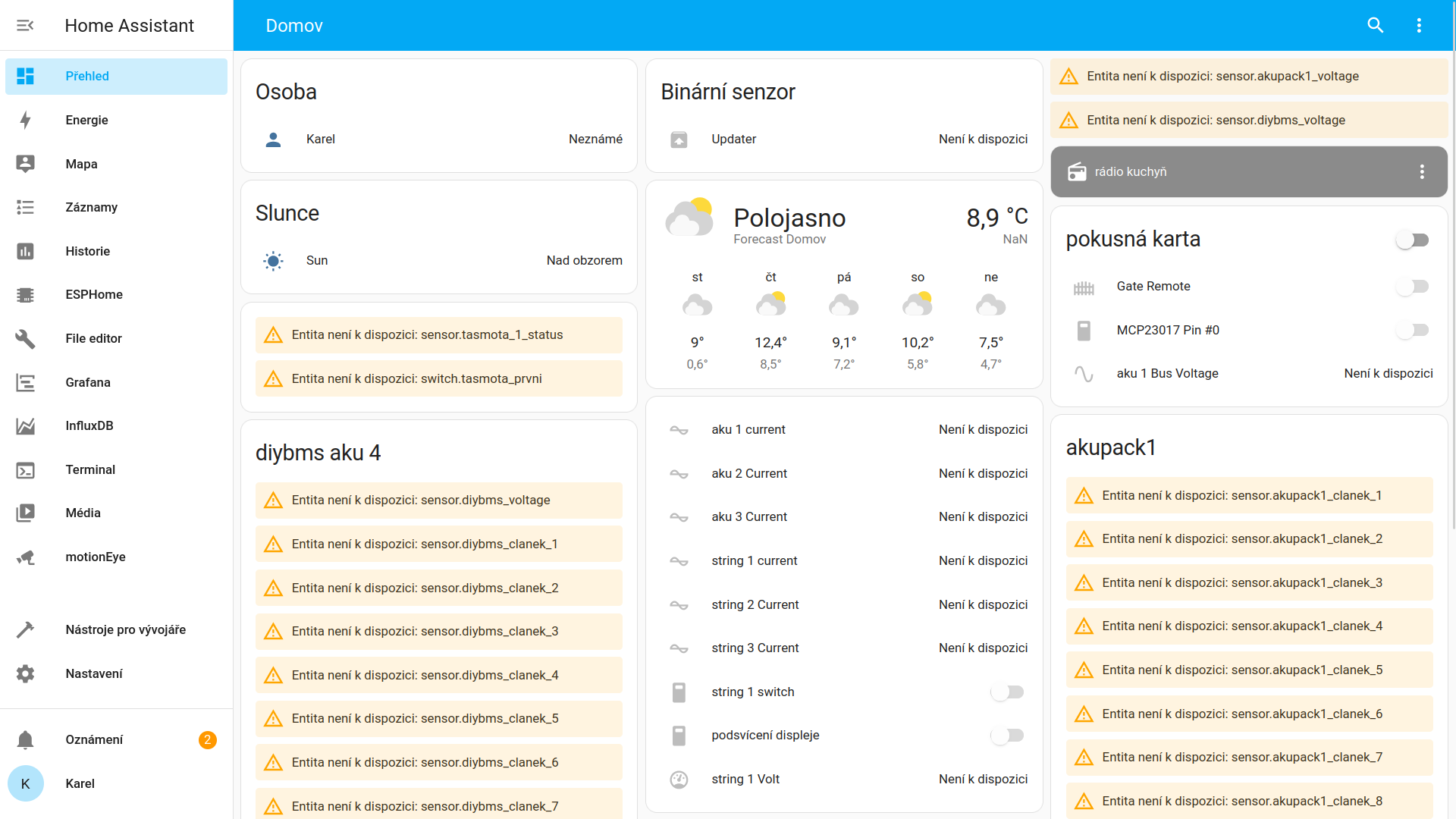Go to ESPHome in the sidebar

click(x=94, y=294)
